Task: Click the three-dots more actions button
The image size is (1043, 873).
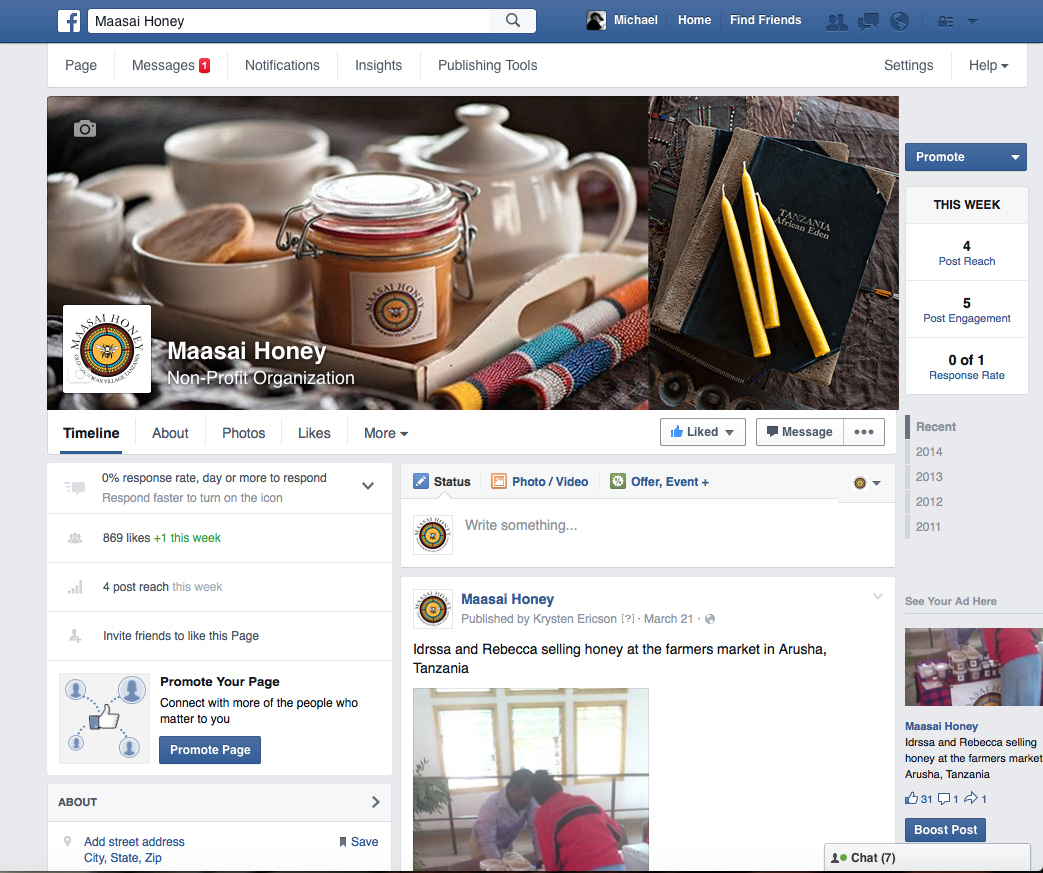Action: click(863, 432)
